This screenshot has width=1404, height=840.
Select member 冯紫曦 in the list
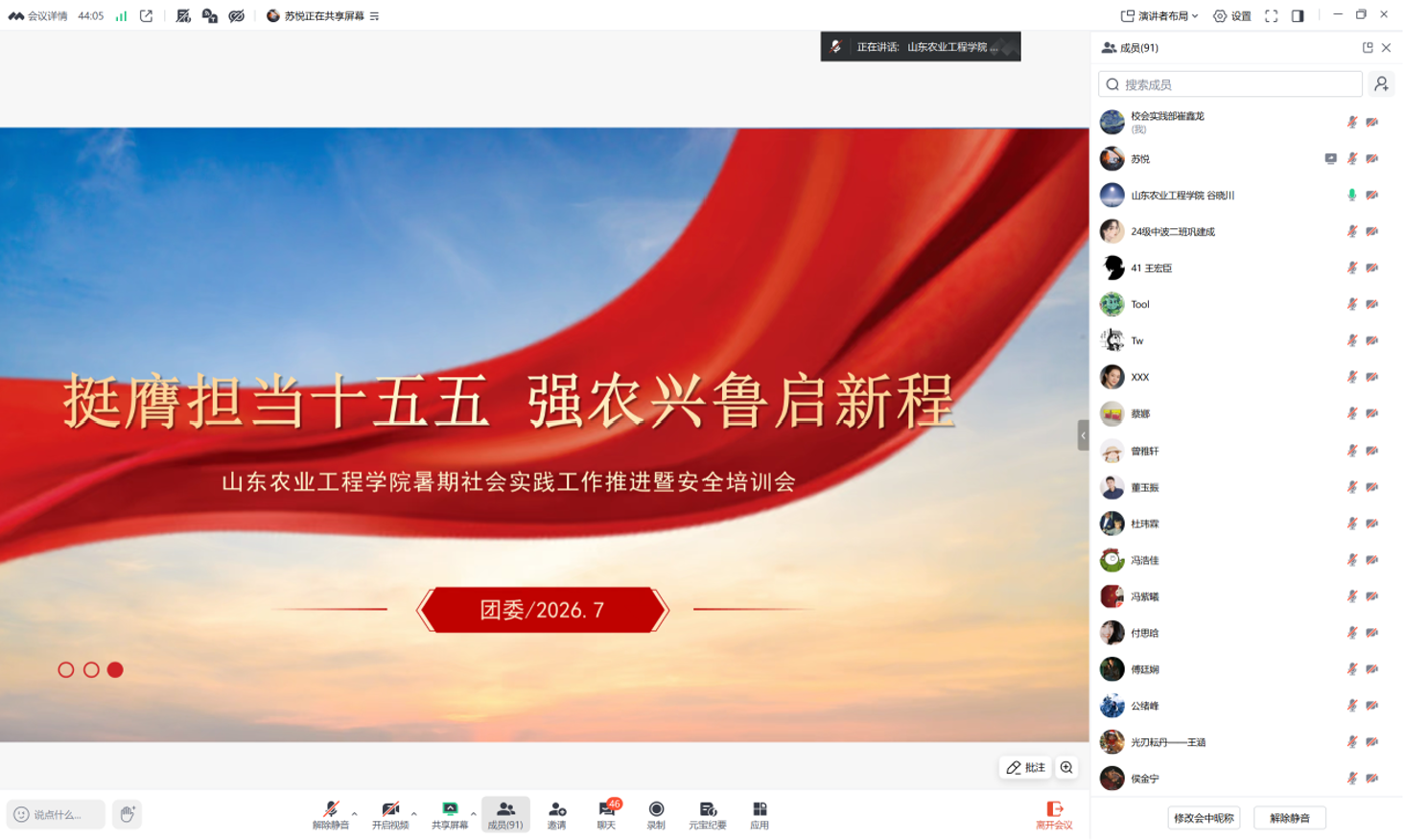point(1246,596)
